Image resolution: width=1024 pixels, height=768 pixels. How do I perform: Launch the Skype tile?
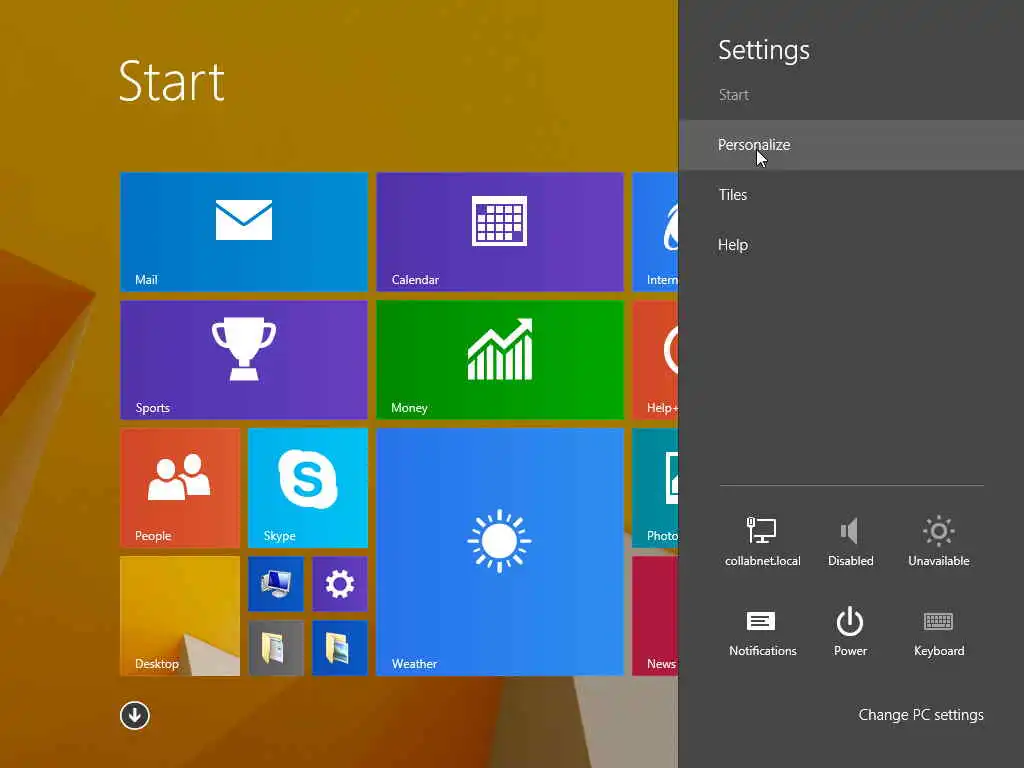click(308, 487)
